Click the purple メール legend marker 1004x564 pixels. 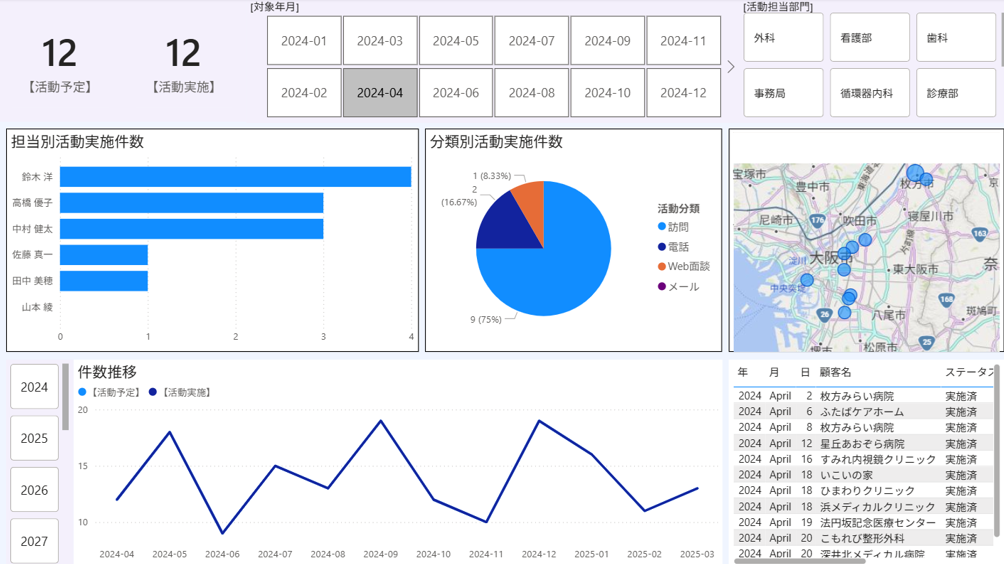coord(662,287)
